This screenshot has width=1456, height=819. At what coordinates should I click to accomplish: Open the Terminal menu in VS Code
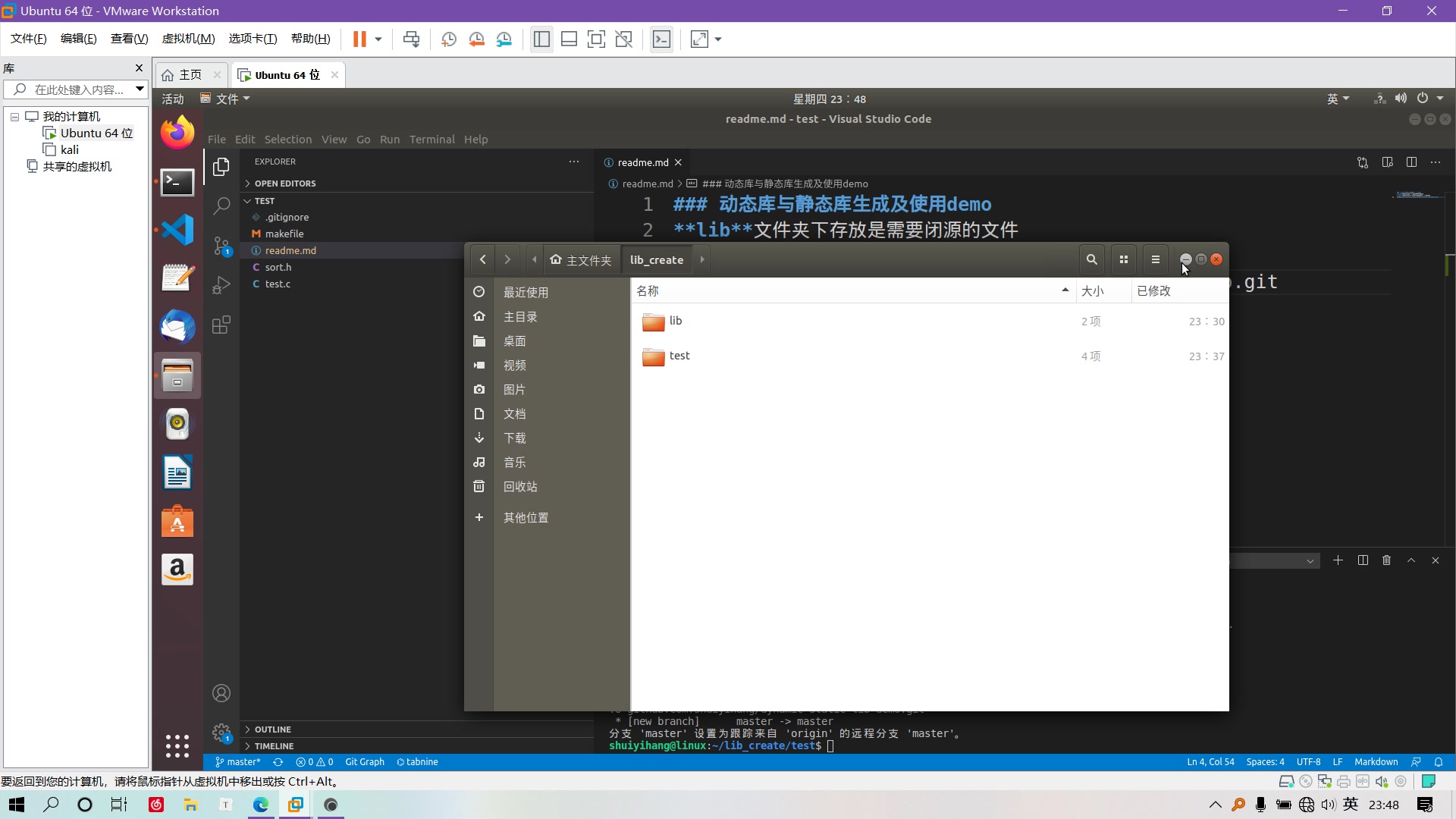tap(431, 140)
